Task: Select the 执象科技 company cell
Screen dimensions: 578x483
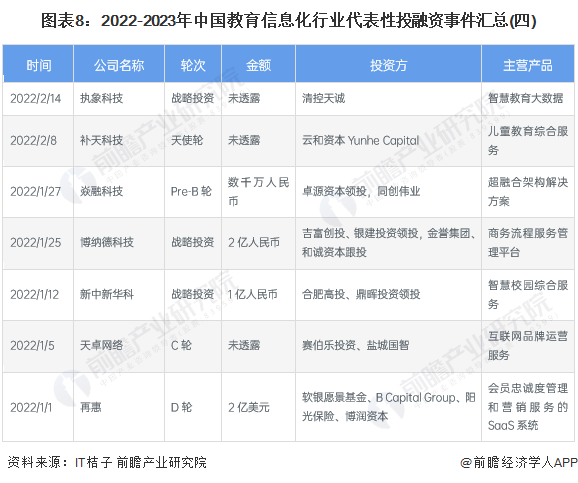Action: click(119, 98)
